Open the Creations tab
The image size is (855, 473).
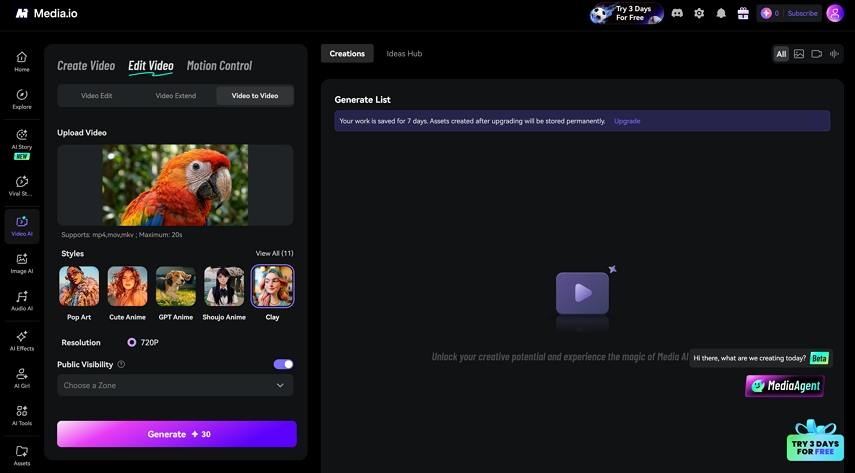pos(347,53)
